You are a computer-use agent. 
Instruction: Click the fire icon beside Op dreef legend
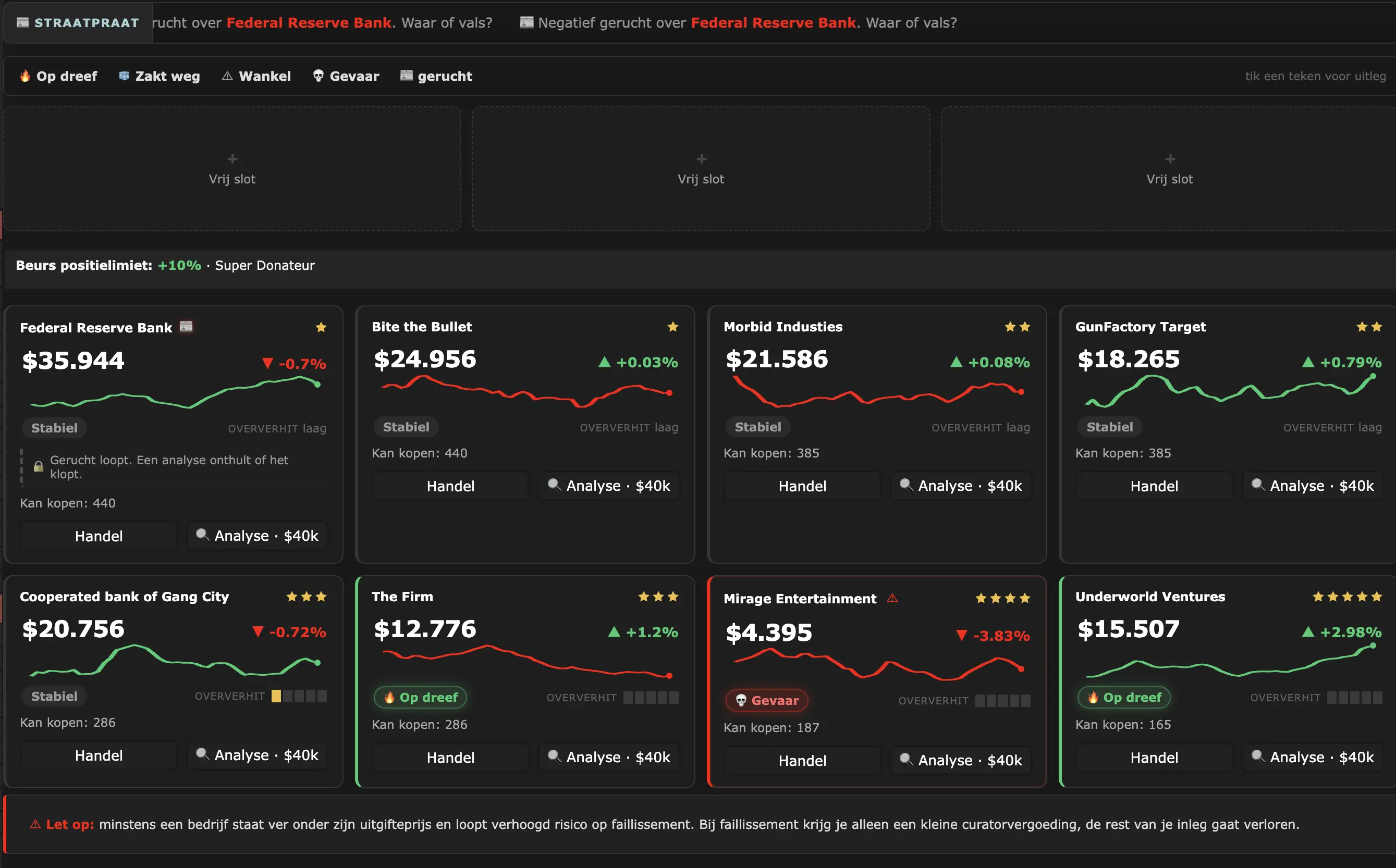[25, 76]
